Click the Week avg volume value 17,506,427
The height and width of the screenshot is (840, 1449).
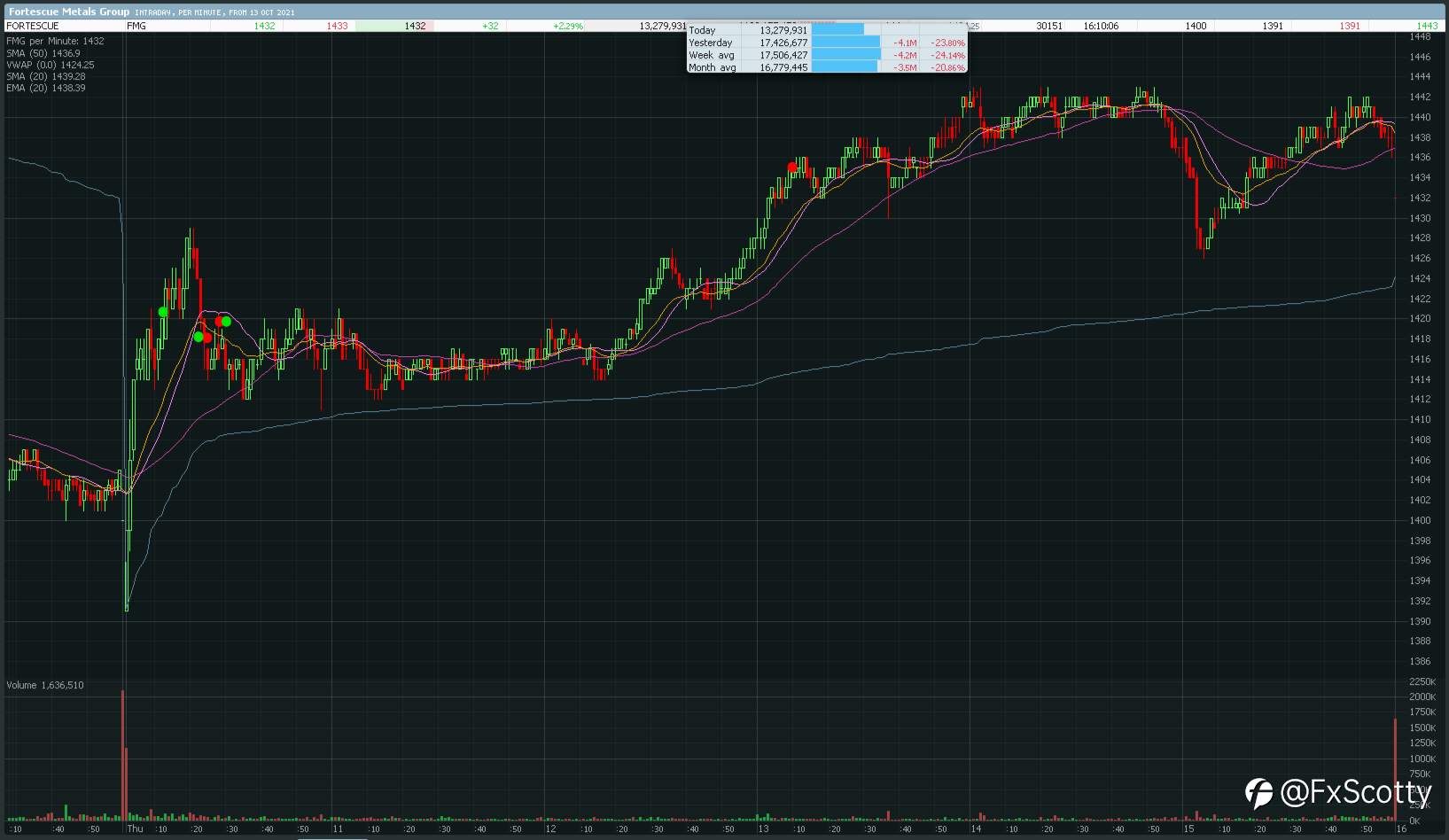click(783, 55)
